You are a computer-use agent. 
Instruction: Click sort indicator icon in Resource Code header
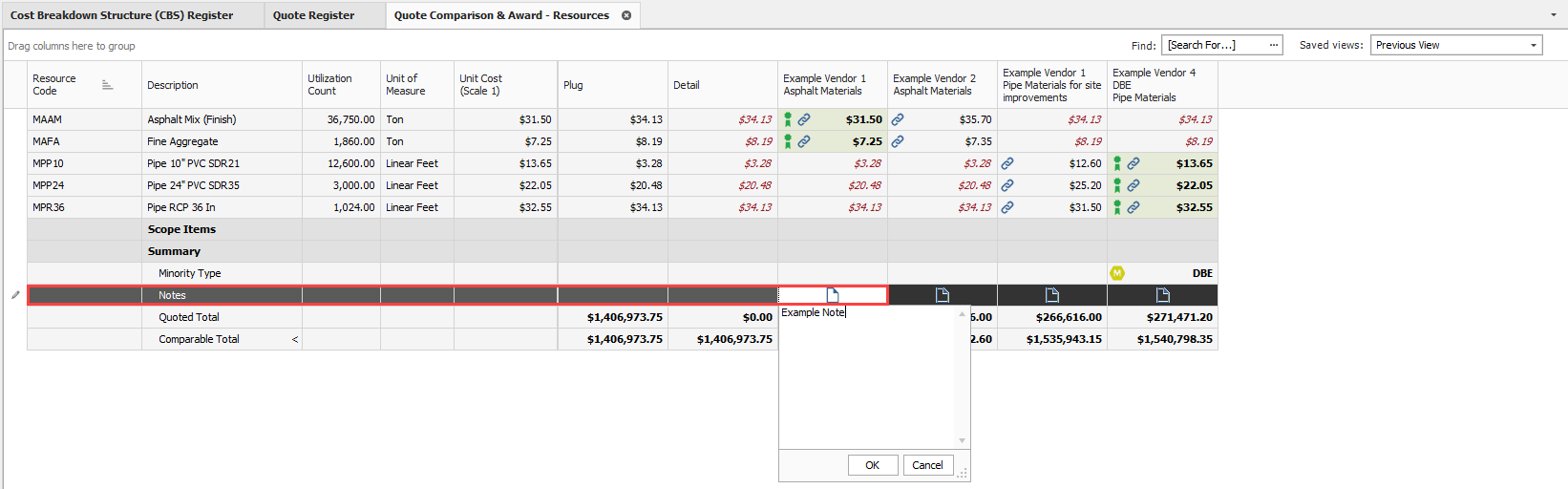(x=107, y=85)
